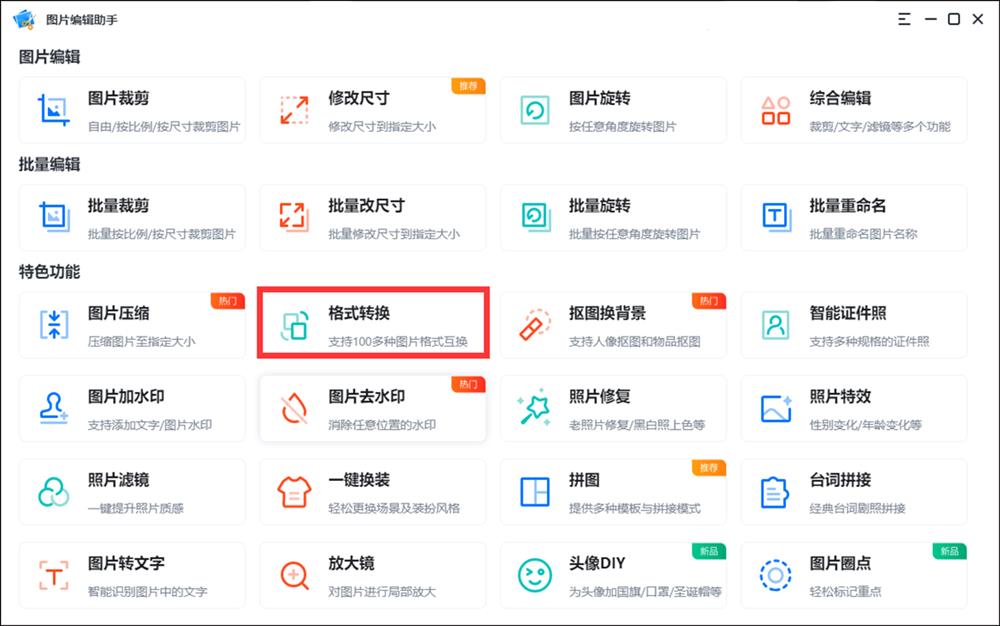Select the 格式转换 format conversion icon
The width and height of the screenshot is (1000, 626).
coord(294,325)
